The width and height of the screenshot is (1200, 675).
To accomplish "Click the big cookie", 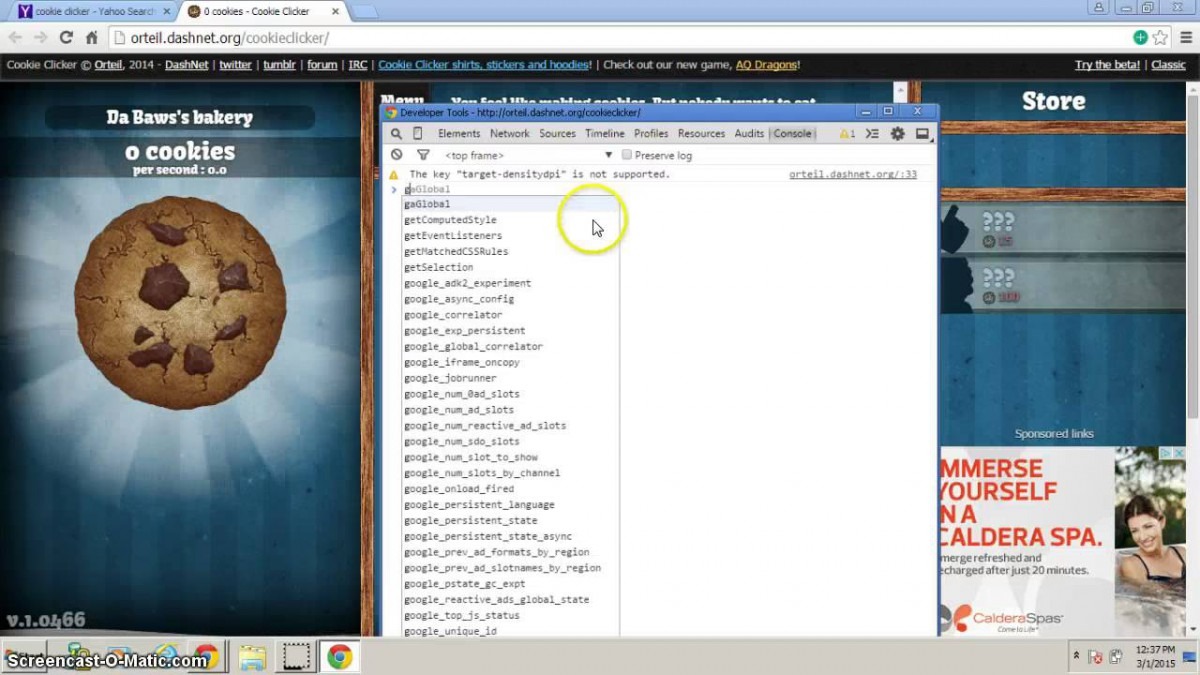I will pos(180,303).
